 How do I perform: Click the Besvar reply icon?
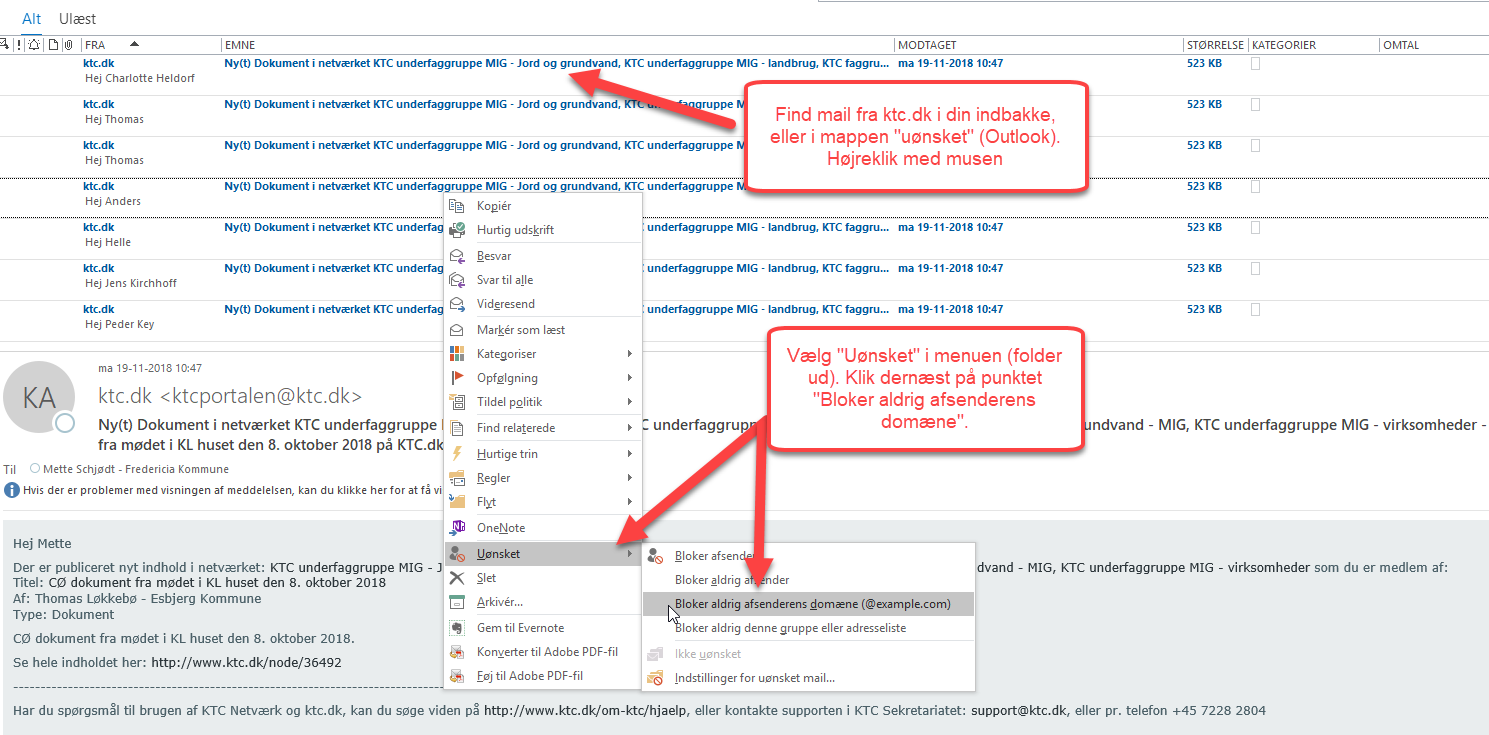[x=457, y=256]
